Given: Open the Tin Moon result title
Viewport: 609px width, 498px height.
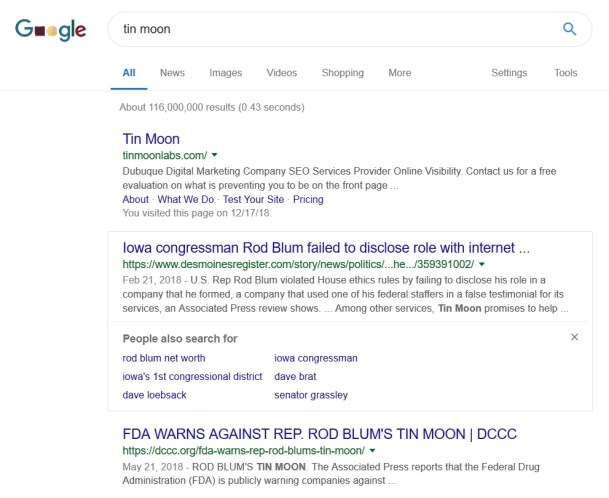Looking at the screenshot, I should tap(151, 139).
